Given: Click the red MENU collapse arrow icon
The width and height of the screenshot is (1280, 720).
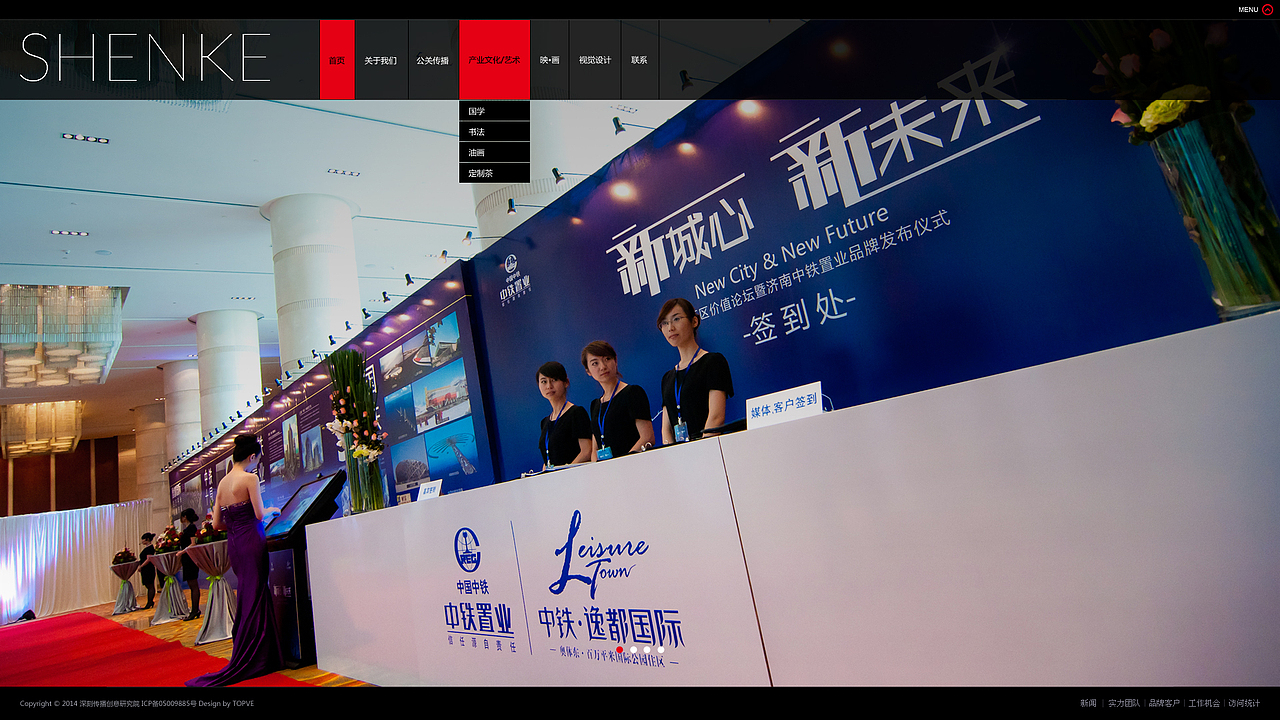Looking at the screenshot, I should [1268, 9].
